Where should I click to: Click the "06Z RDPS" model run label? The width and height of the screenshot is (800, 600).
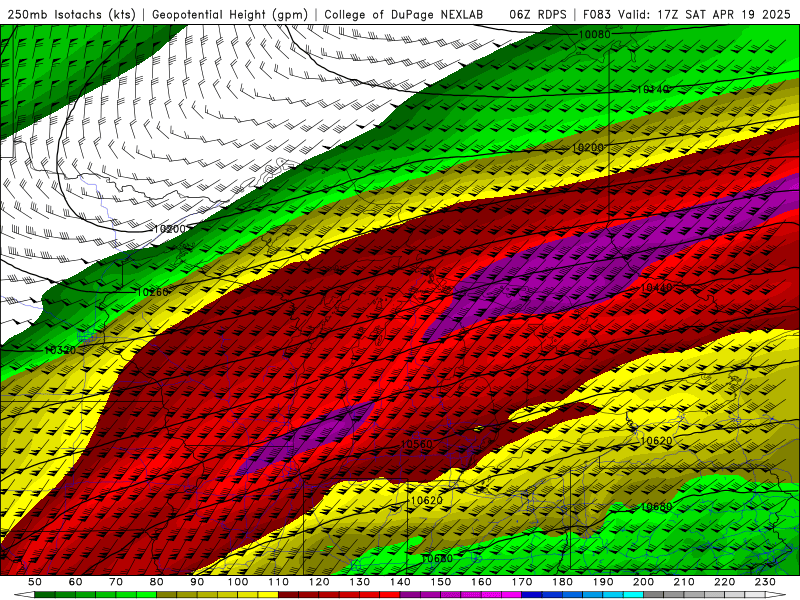538,15
